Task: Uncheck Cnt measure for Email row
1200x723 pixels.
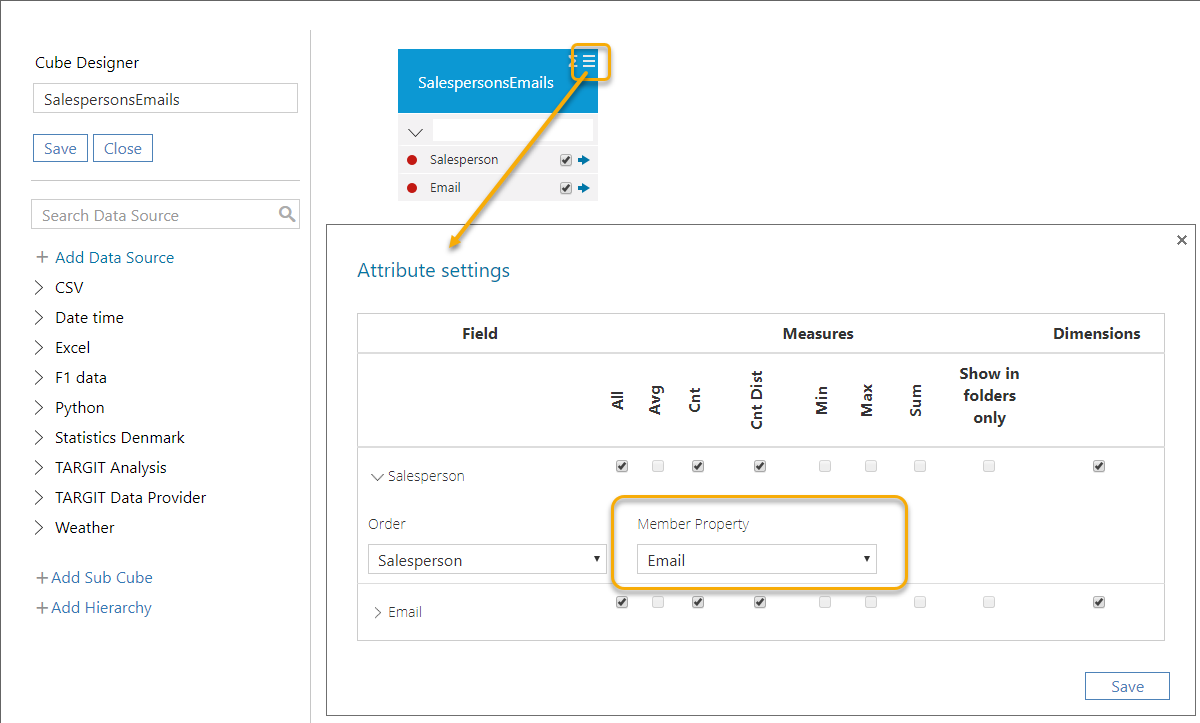Action: [x=698, y=602]
